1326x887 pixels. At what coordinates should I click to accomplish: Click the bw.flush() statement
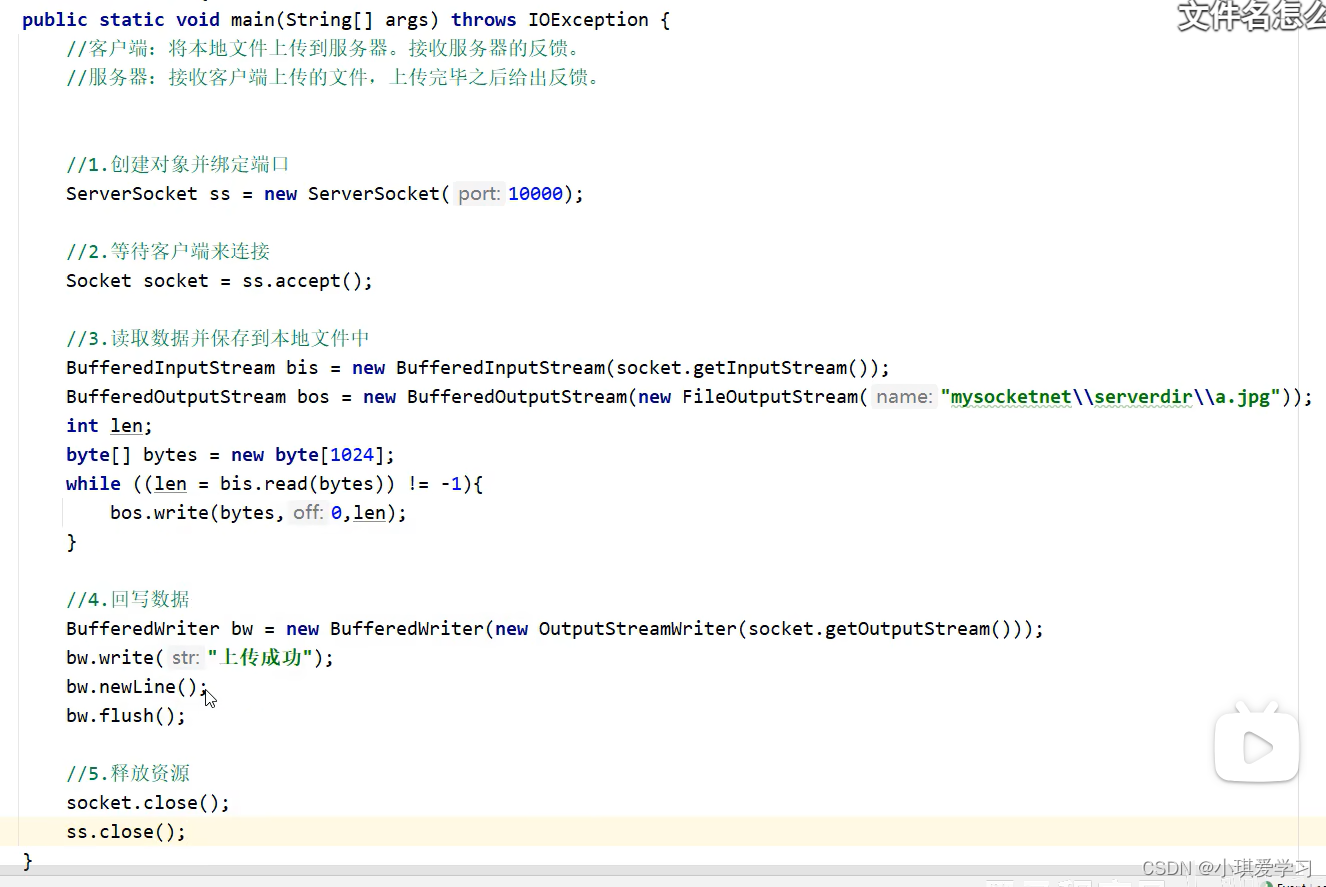(126, 715)
